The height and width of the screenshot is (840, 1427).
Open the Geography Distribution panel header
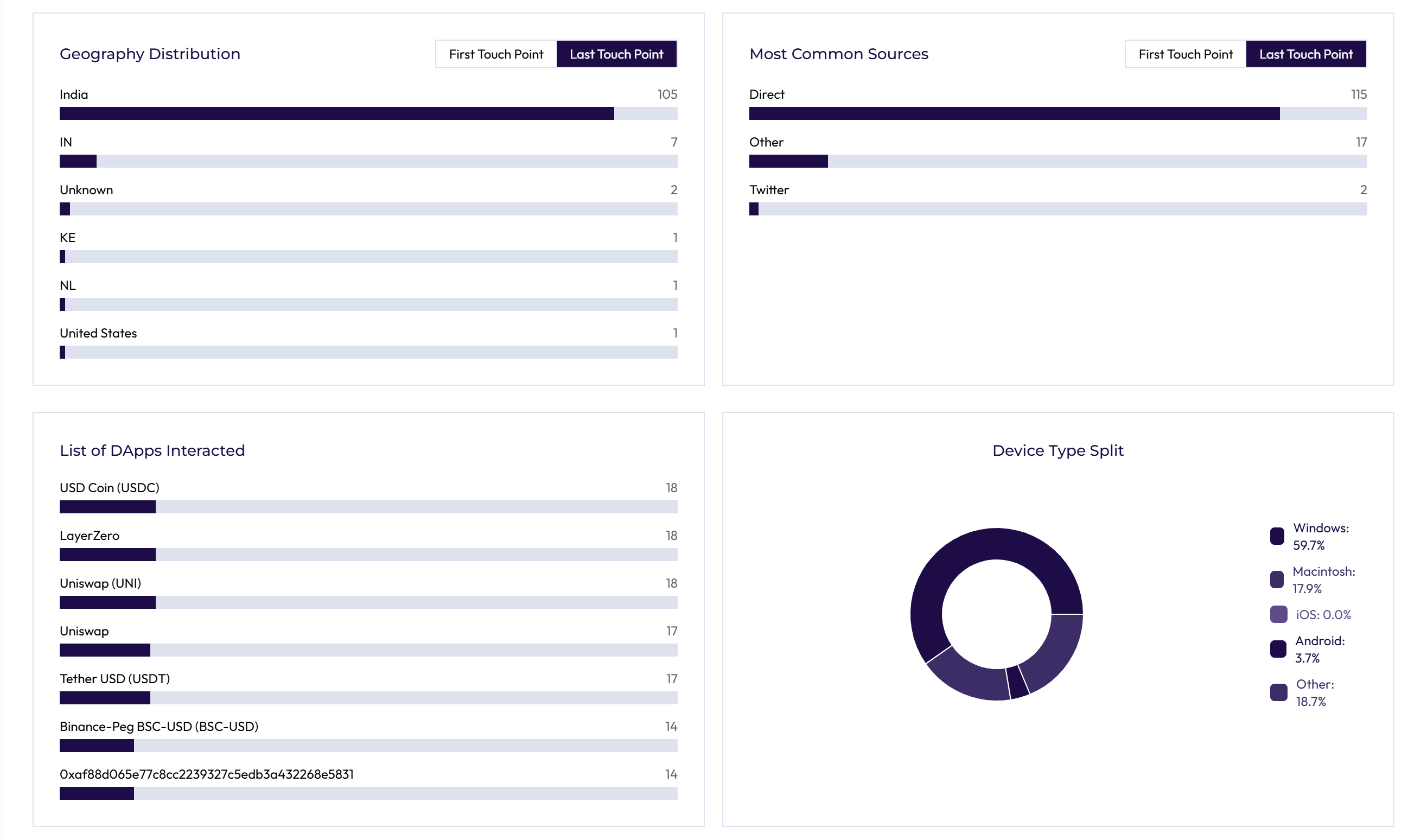(x=150, y=54)
